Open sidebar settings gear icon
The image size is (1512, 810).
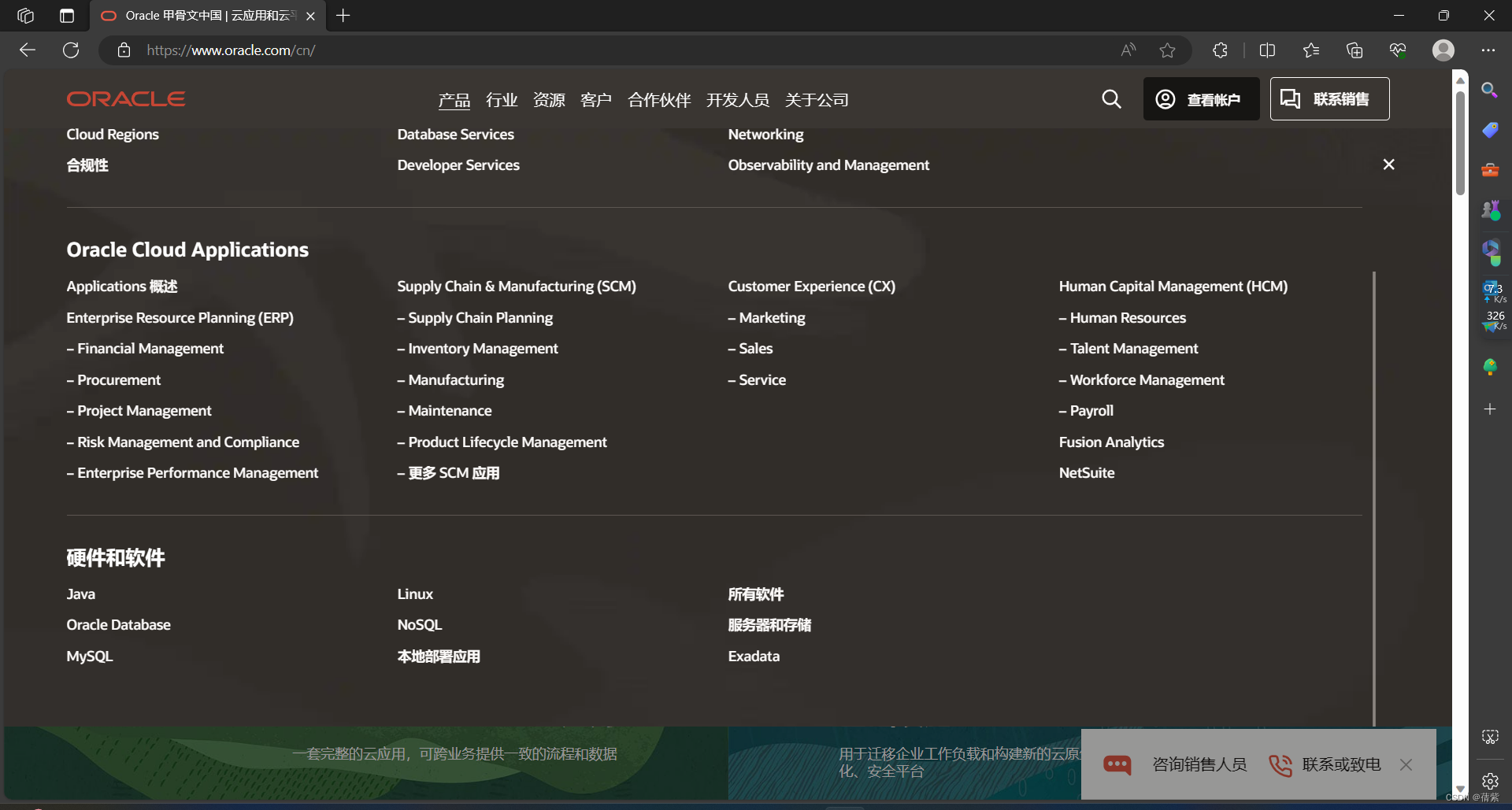click(x=1490, y=782)
